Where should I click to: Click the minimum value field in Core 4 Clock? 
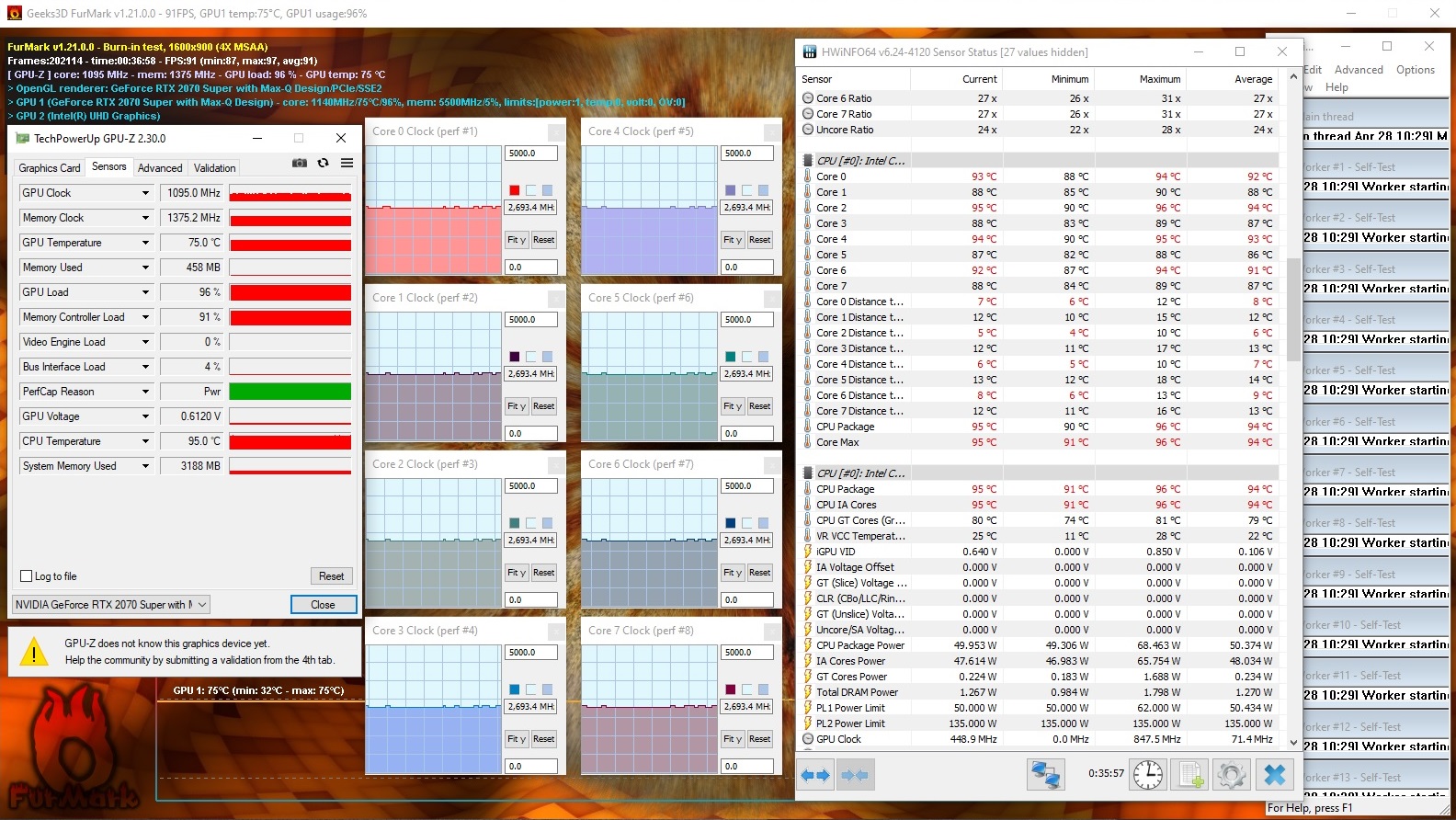point(747,268)
